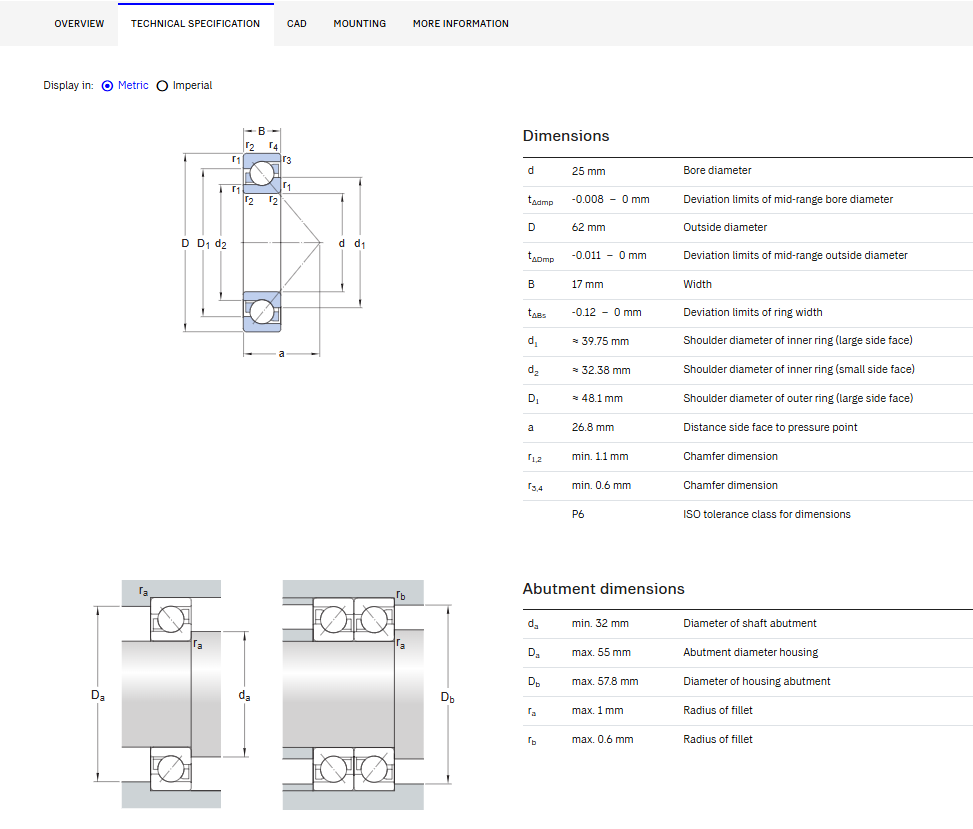Click 'Diameter of housing abutment' text
The height and width of the screenshot is (829, 973).
(756, 681)
